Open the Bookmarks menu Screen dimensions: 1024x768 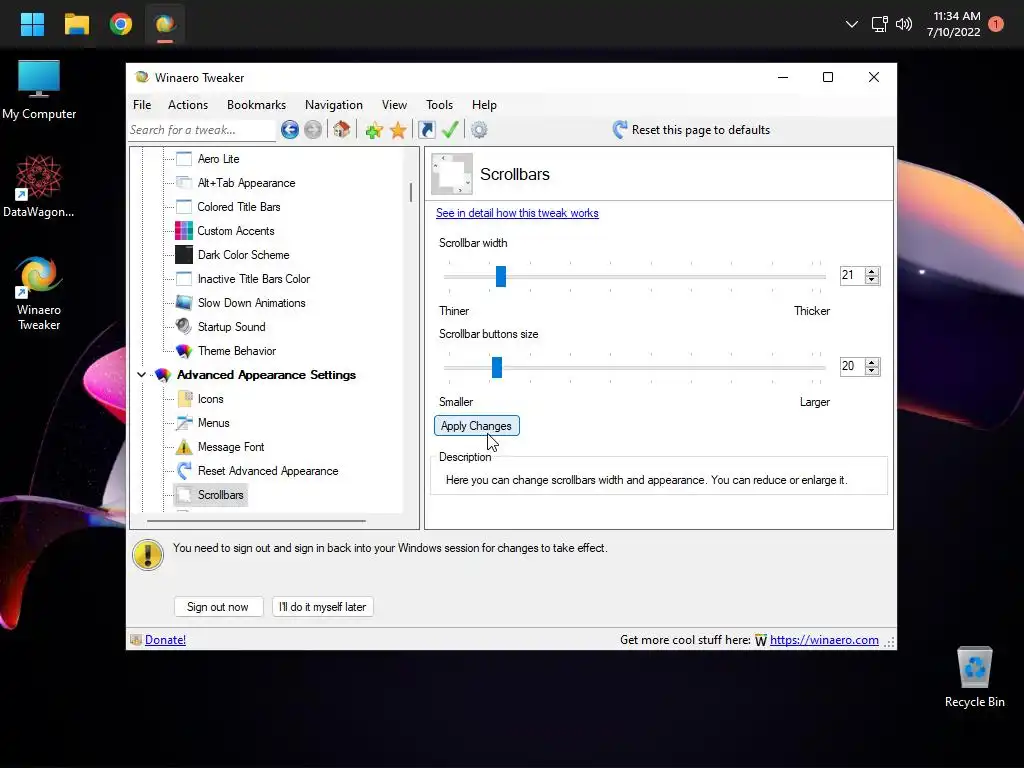pyautogui.click(x=256, y=104)
